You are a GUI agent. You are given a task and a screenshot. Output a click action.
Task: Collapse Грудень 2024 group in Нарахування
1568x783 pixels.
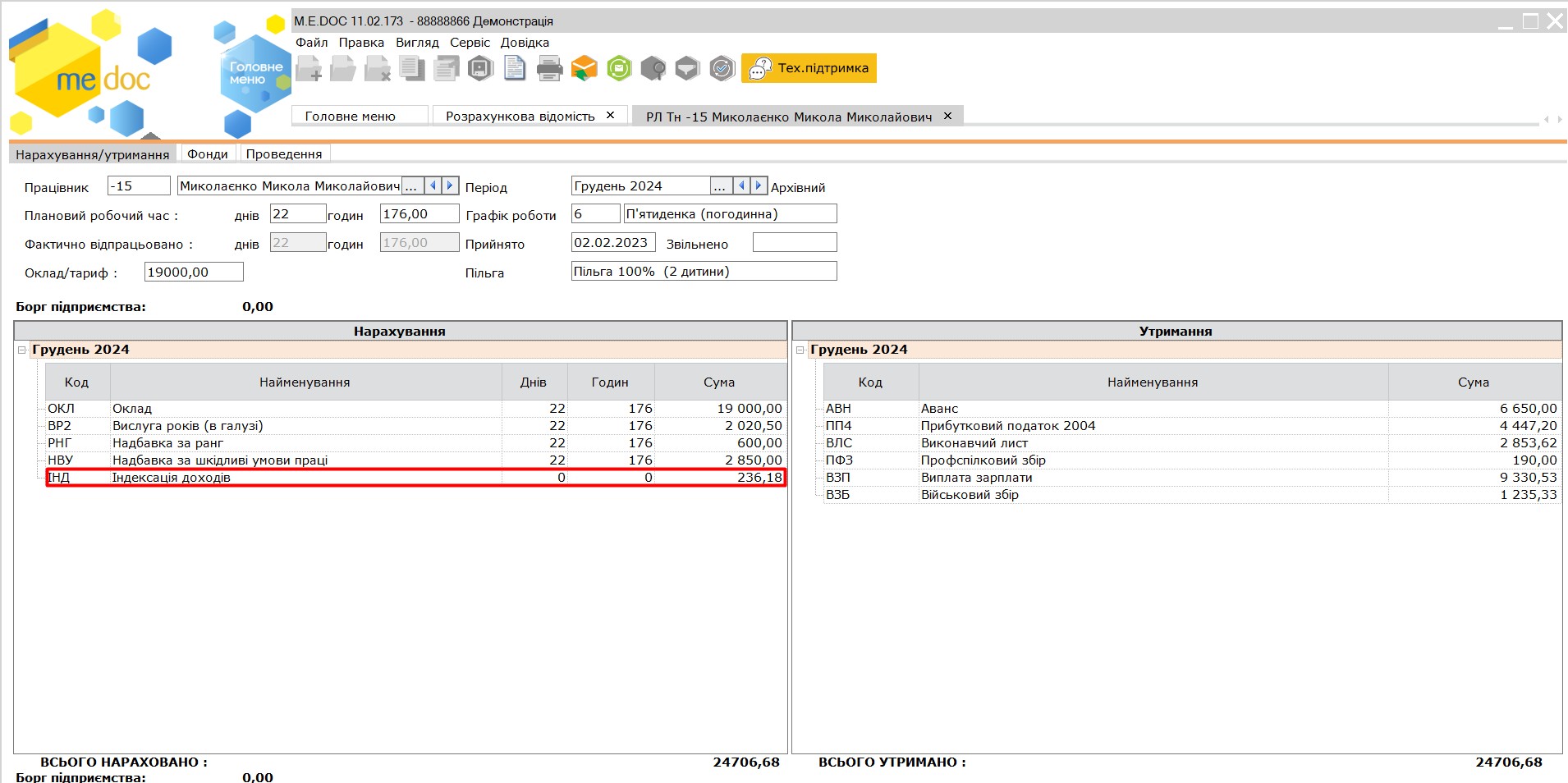[x=22, y=350]
